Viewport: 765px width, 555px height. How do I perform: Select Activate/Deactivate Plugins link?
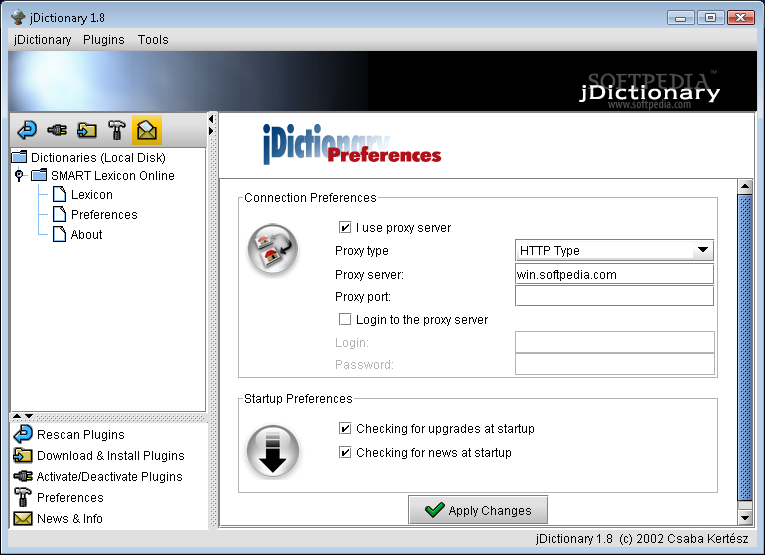click(x=109, y=476)
